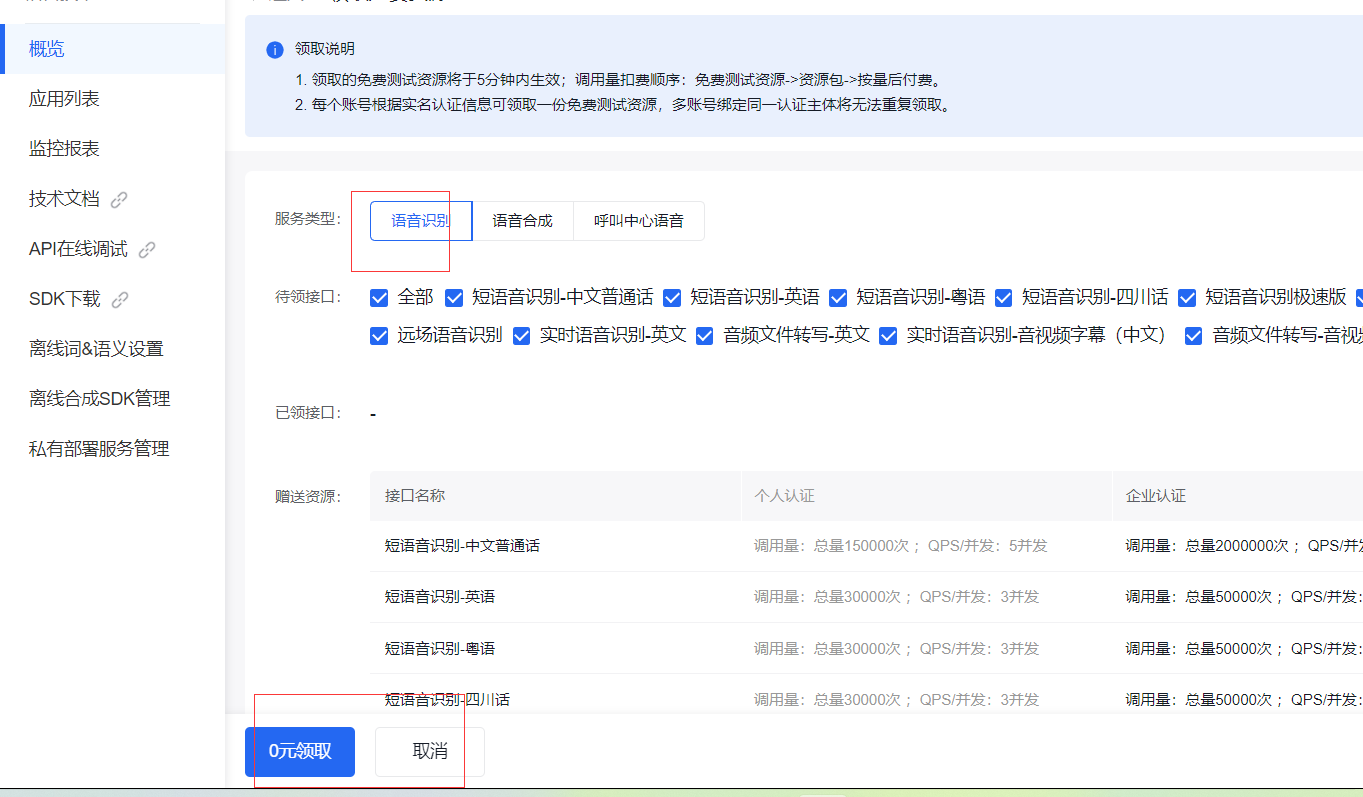
Task: Click the 接口名称 column header
Action: point(555,496)
